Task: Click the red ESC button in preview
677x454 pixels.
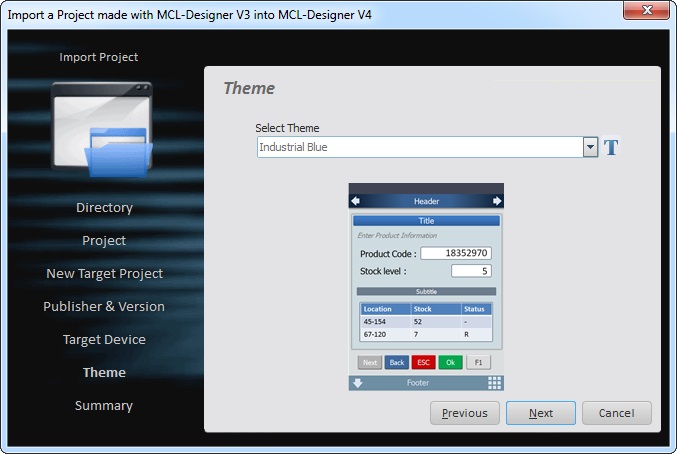Action: [423, 362]
